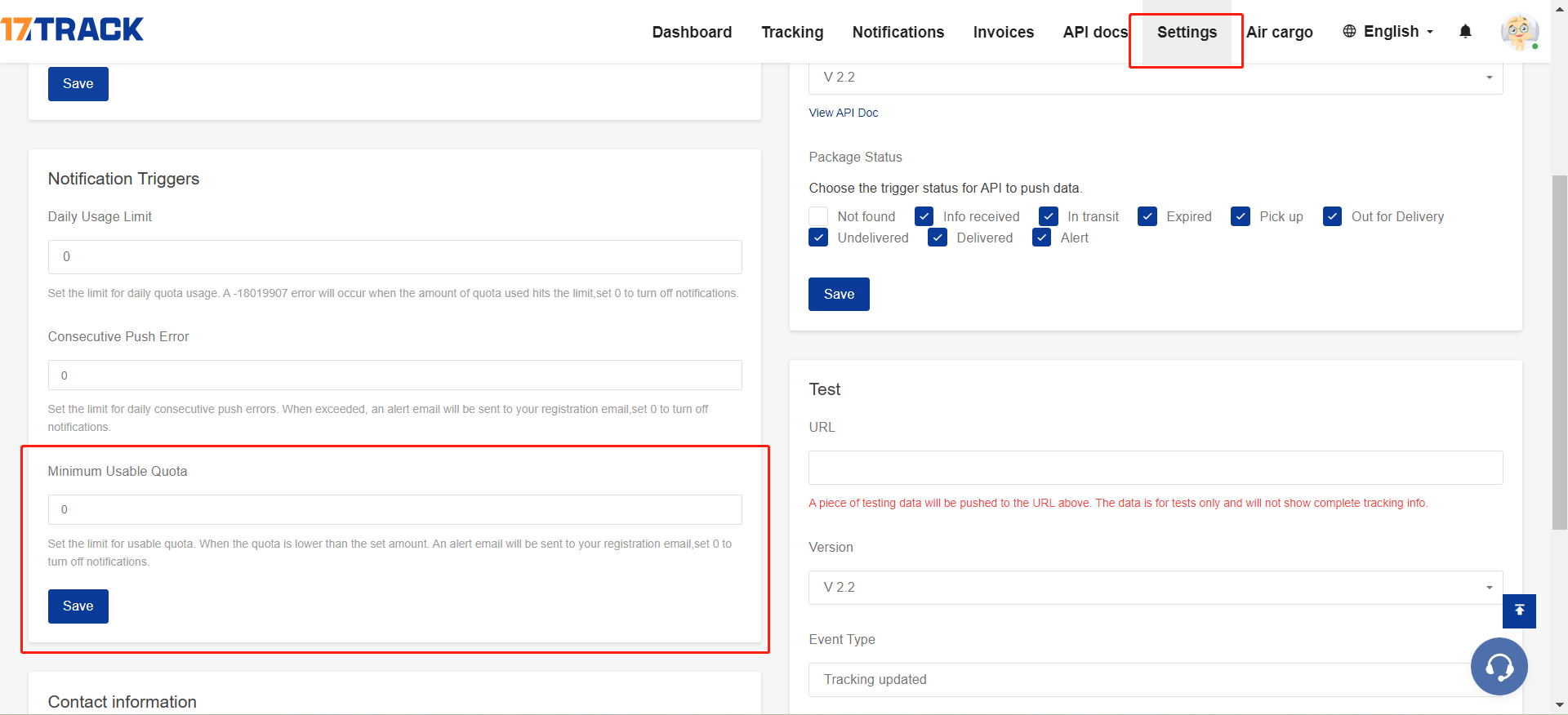
Task: Enable the Not found checkbox
Action: [818, 216]
